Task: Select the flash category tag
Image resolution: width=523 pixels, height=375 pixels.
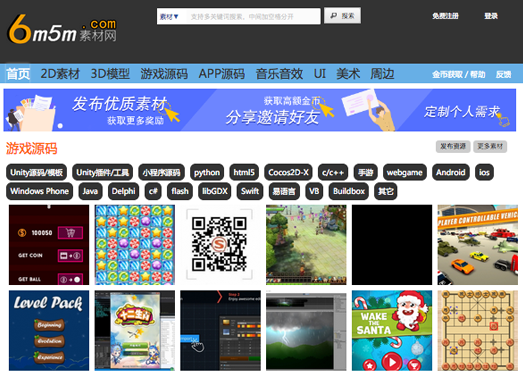Action: [180, 191]
